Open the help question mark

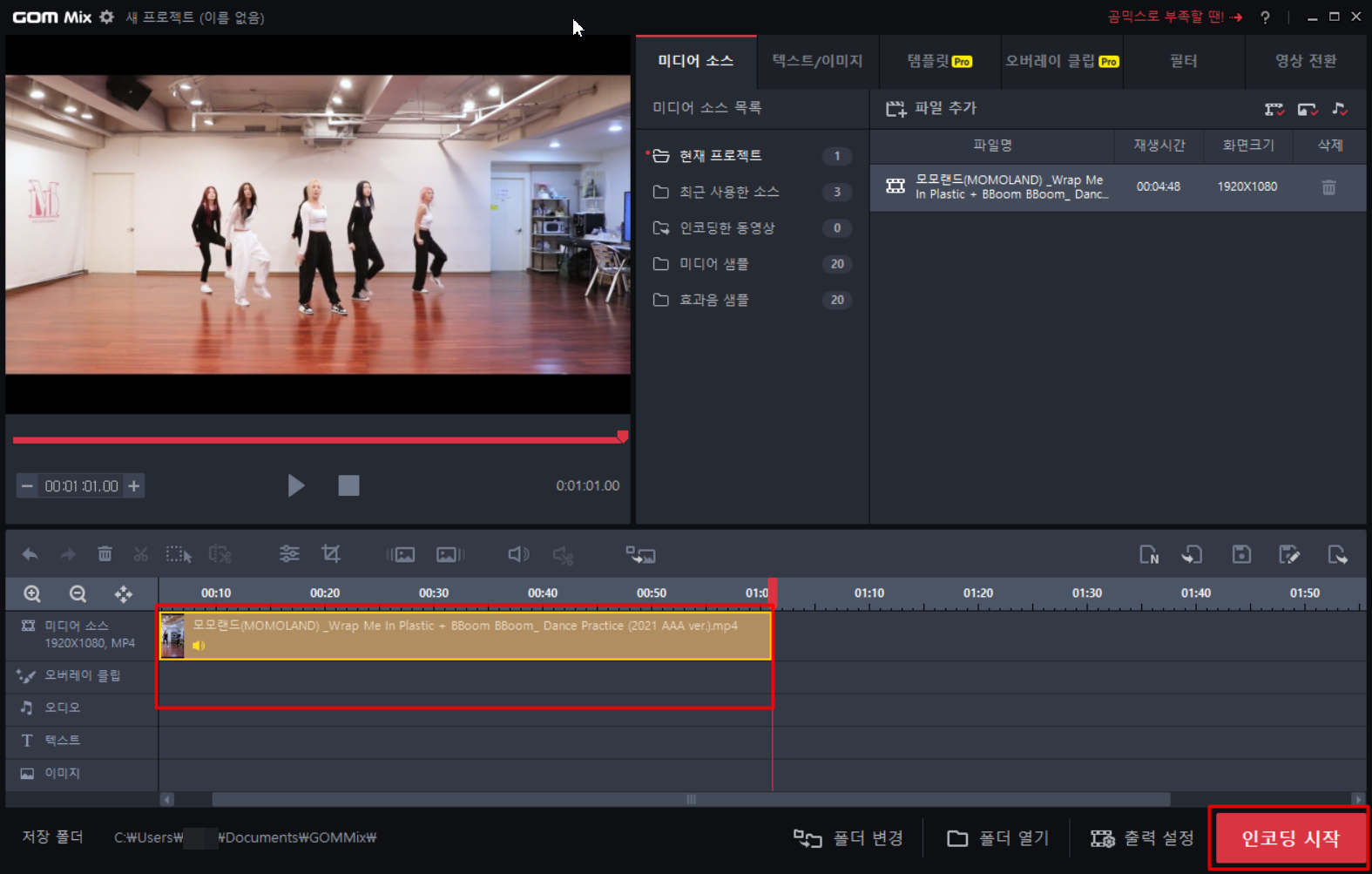click(1265, 17)
